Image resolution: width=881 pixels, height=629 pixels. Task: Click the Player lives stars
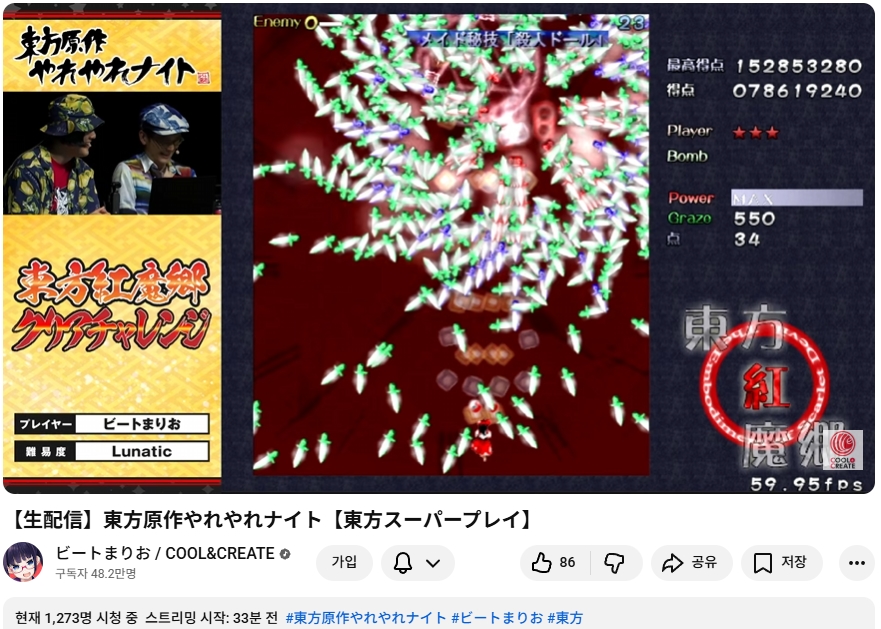(x=756, y=133)
